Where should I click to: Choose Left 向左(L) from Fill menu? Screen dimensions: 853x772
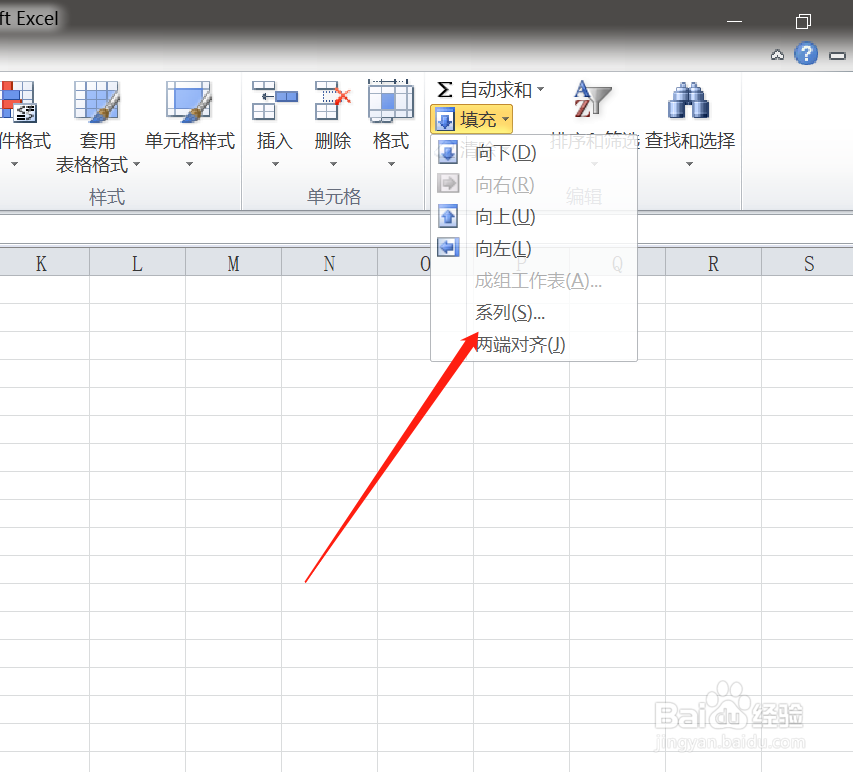coord(534,248)
